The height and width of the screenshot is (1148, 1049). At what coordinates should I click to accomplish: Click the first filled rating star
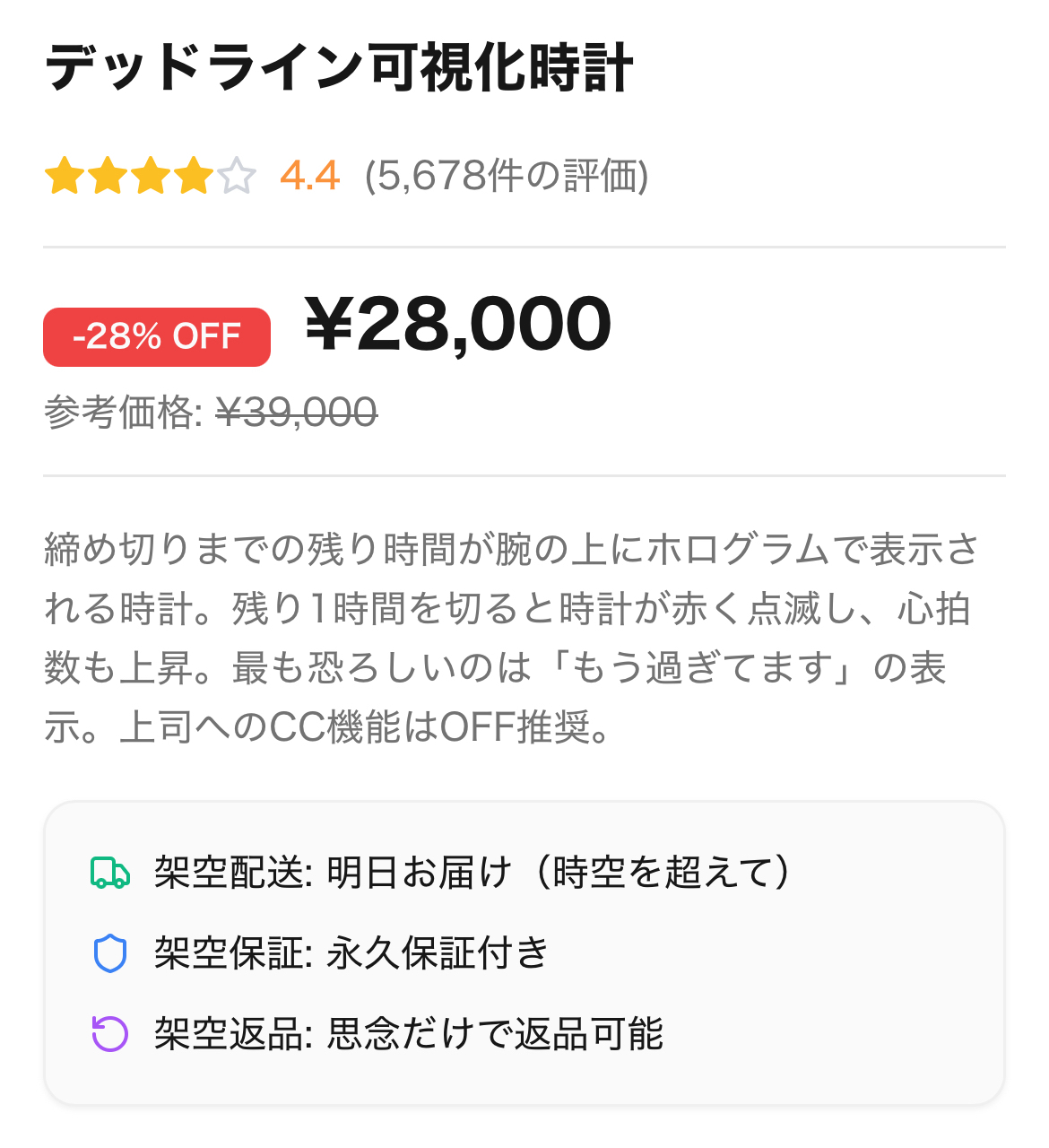coord(64,176)
